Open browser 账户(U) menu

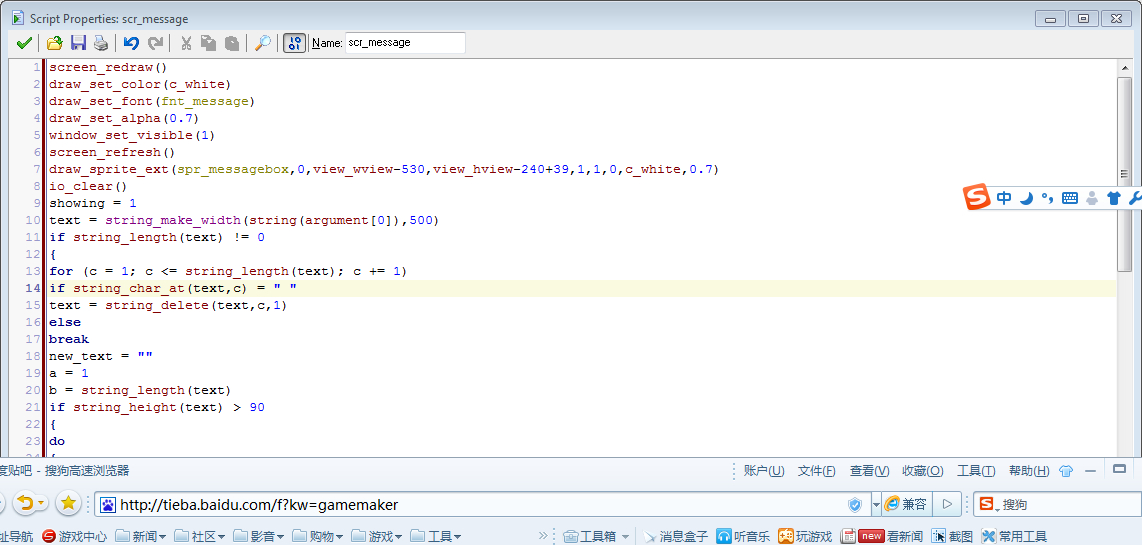764,471
